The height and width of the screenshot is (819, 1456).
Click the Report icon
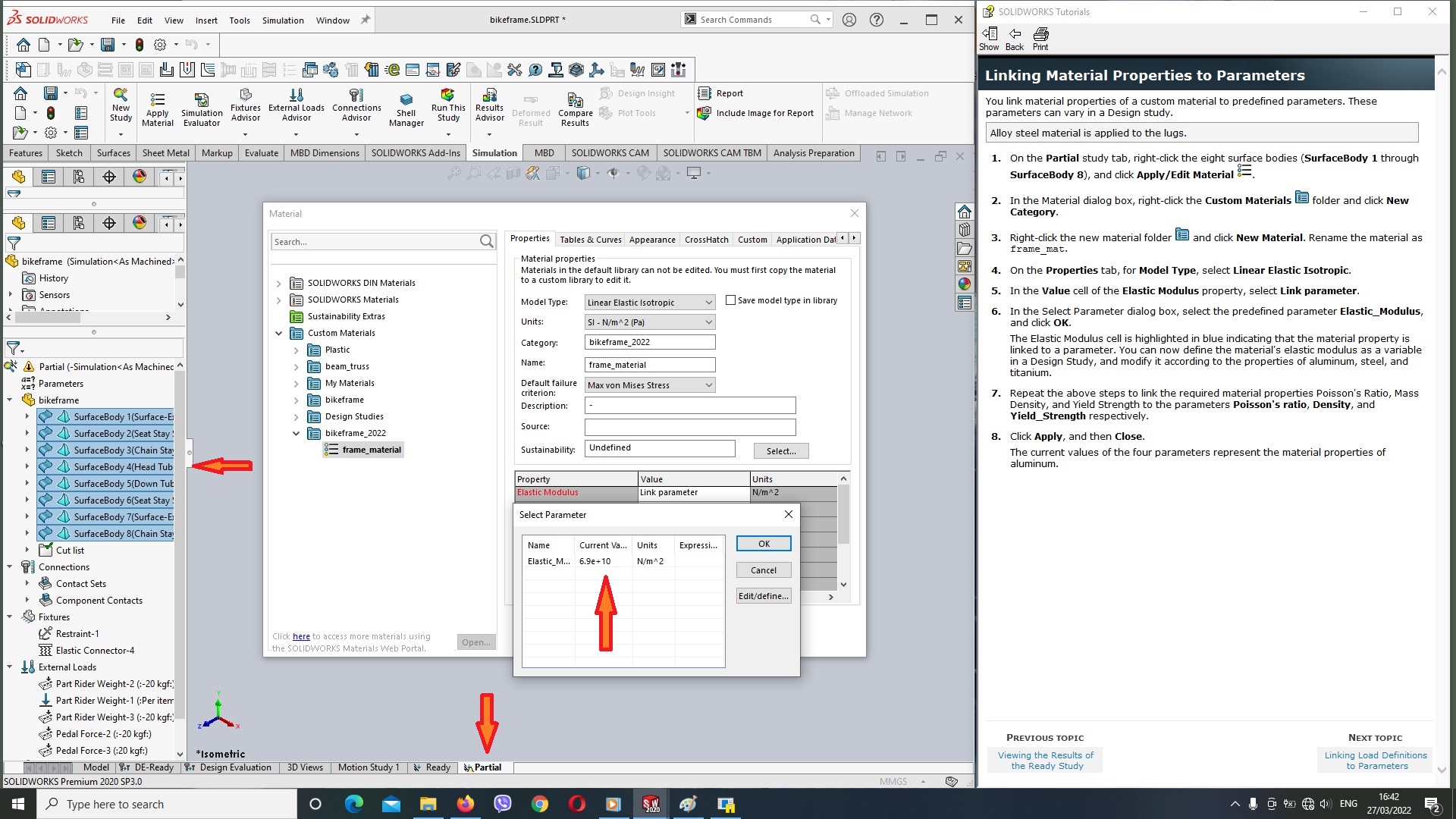pos(704,93)
